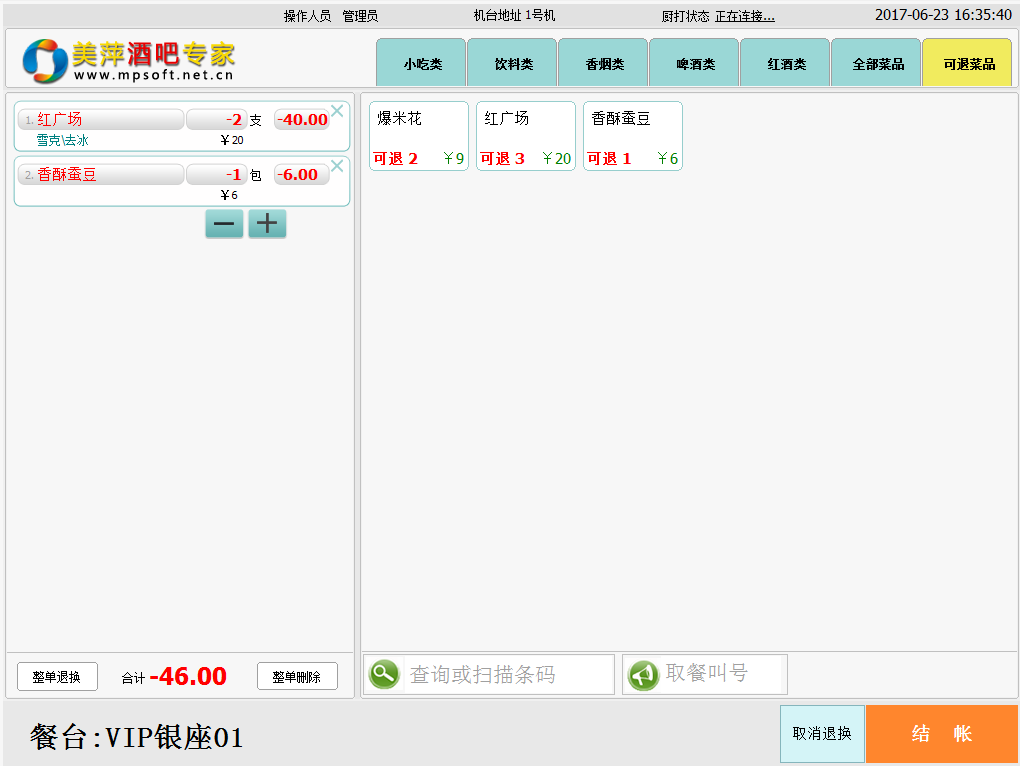
Task: Open the 啤酒类 category tab
Action: pyautogui.click(x=695, y=64)
